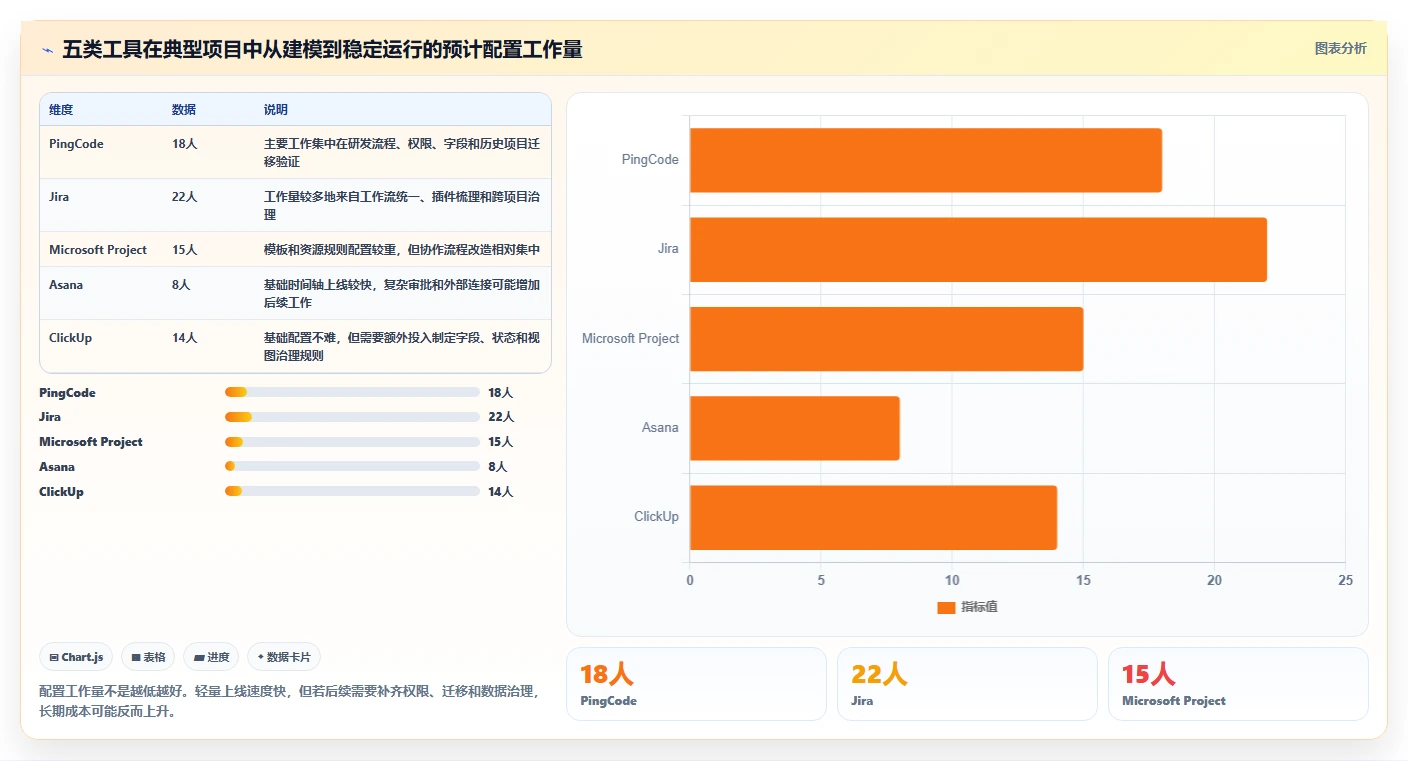
Task: Click the PingCode cell in the table
Action: click(76, 144)
